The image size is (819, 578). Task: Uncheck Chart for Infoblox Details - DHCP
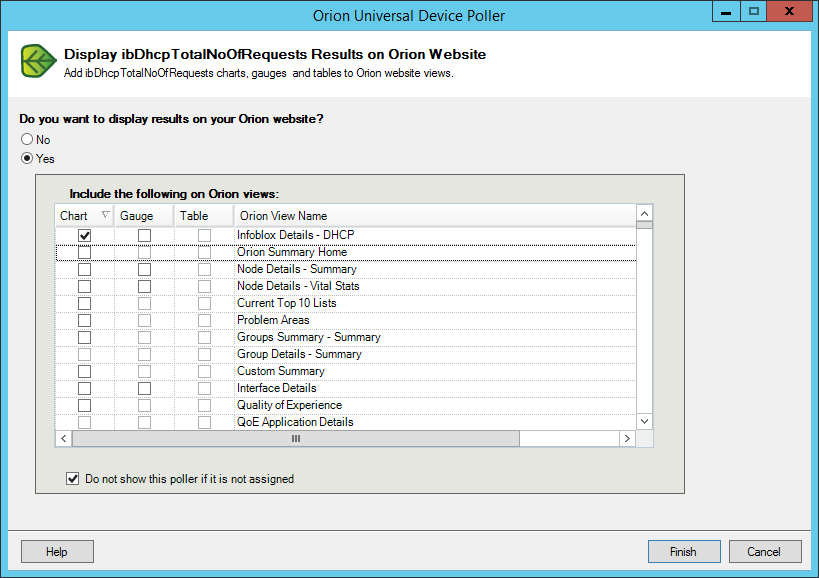pyautogui.click(x=85, y=235)
